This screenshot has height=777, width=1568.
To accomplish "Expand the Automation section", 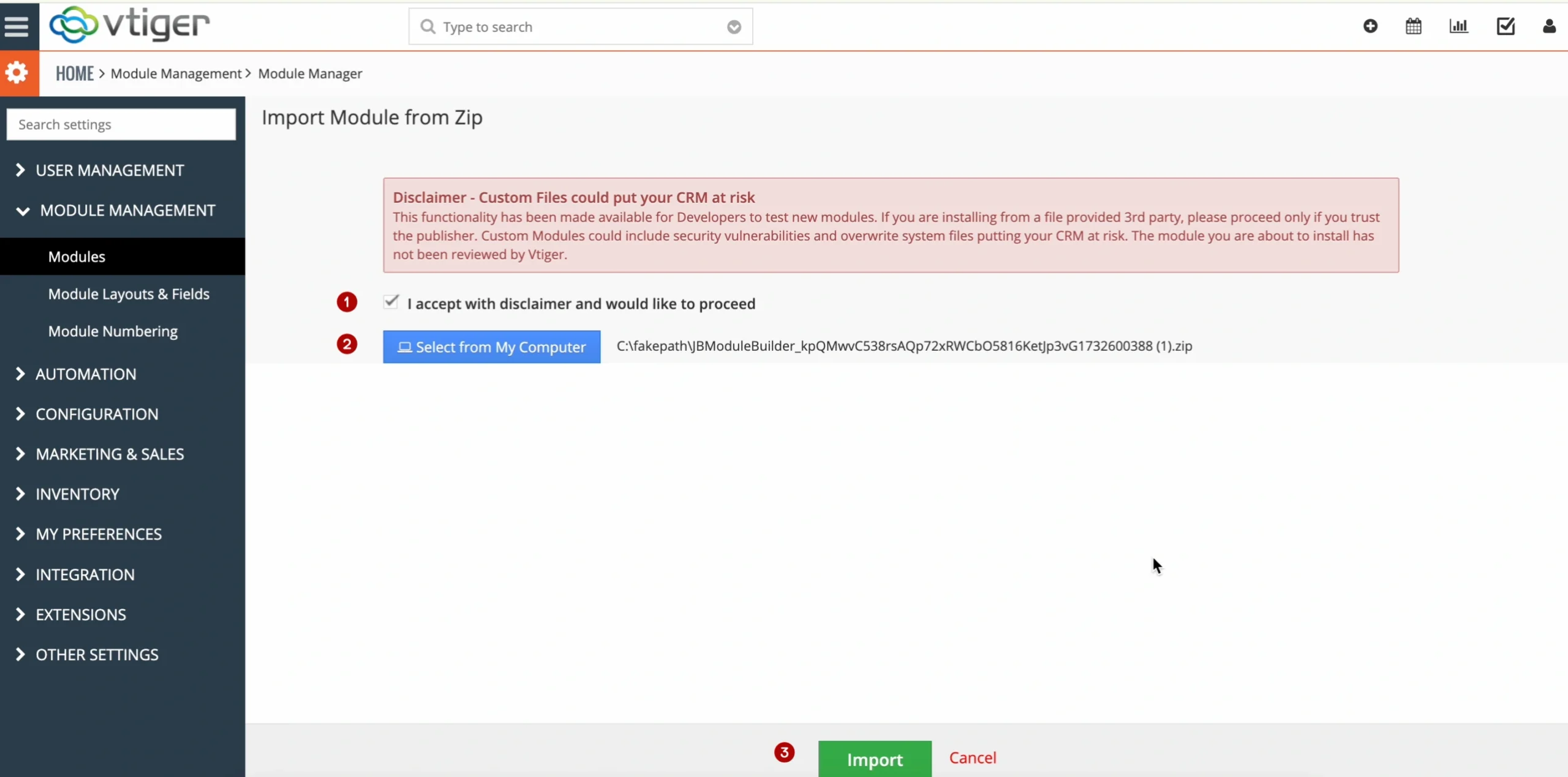I will (86, 374).
